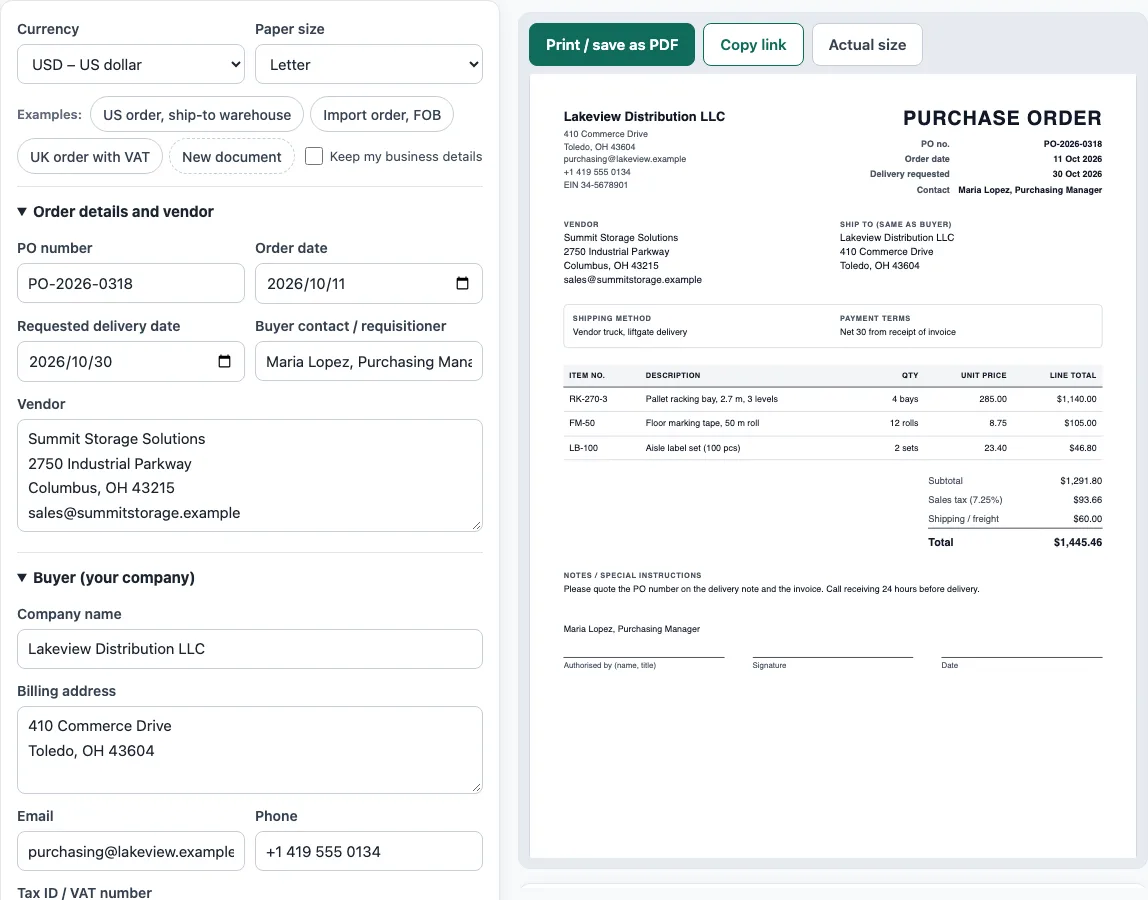Click Subtotal value $1,291.80

click(1081, 481)
